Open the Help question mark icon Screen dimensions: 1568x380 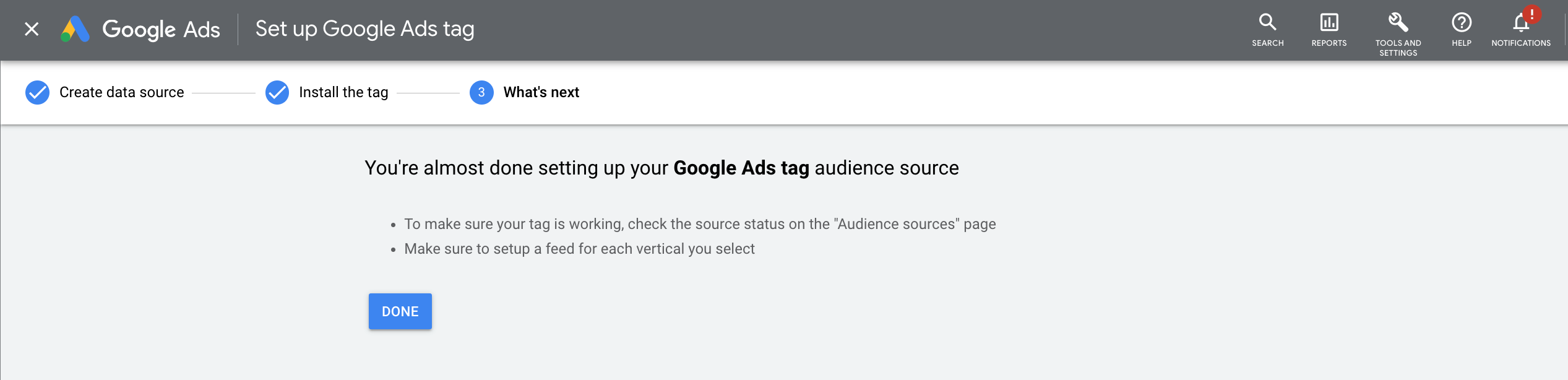(x=1461, y=23)
